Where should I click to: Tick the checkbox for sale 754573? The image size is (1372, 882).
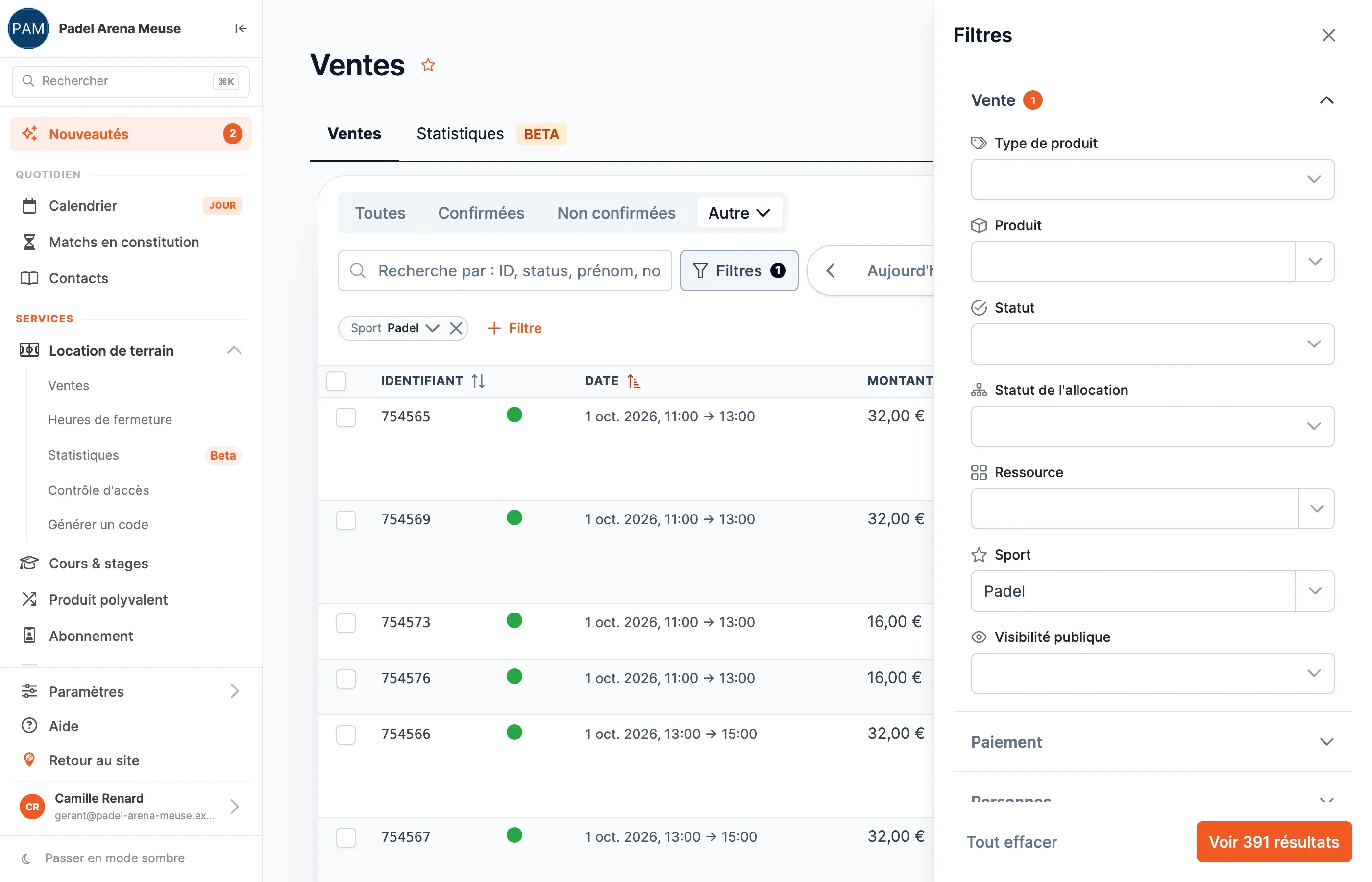coord(346,623)
